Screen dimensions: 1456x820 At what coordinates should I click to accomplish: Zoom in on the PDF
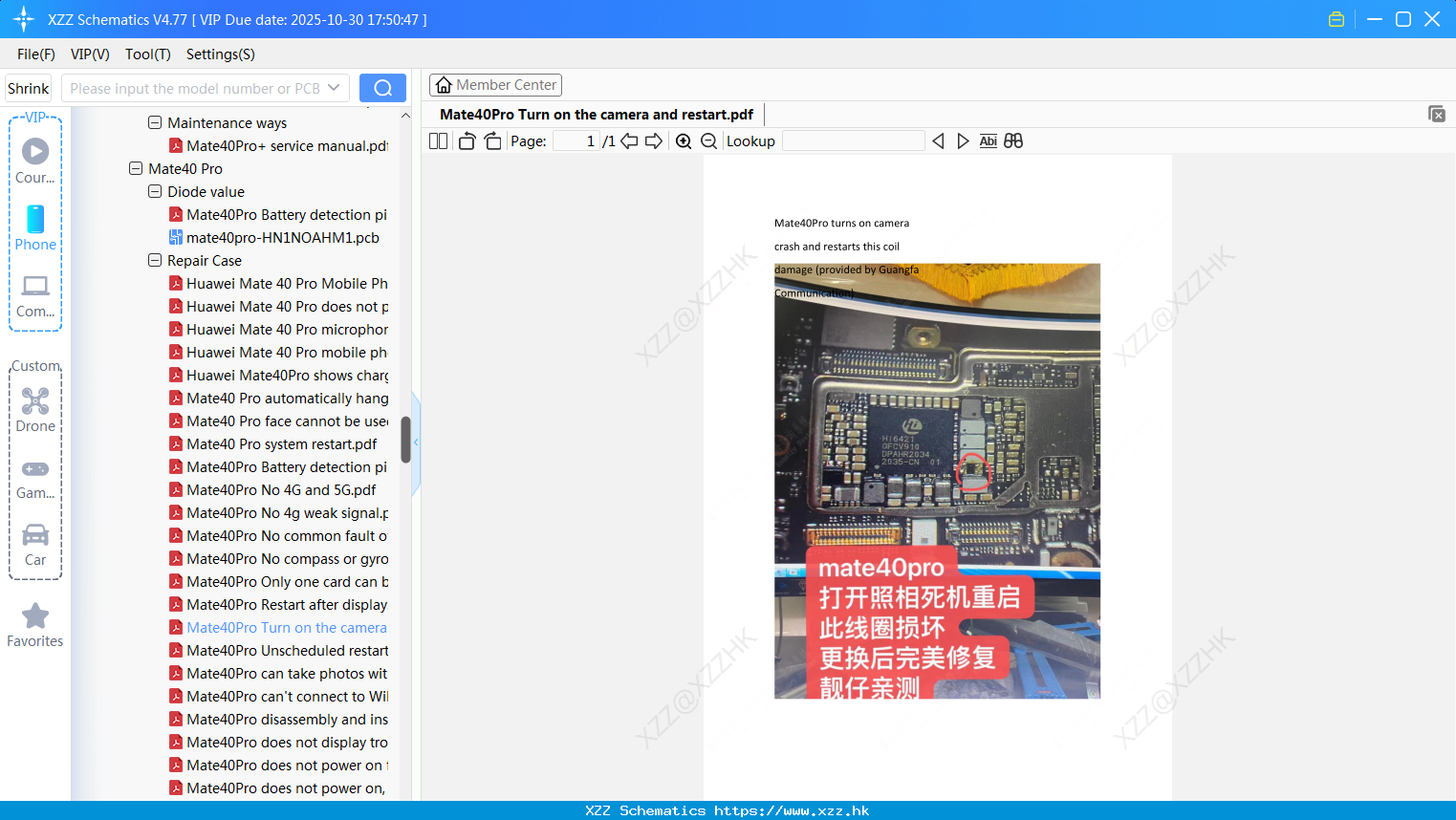[x=684, y=141]
